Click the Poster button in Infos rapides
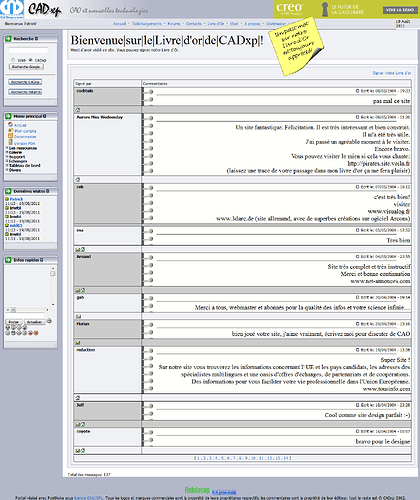Image resolution: width=420 pixels, height=500 pixels. click(x=14, y=322)
